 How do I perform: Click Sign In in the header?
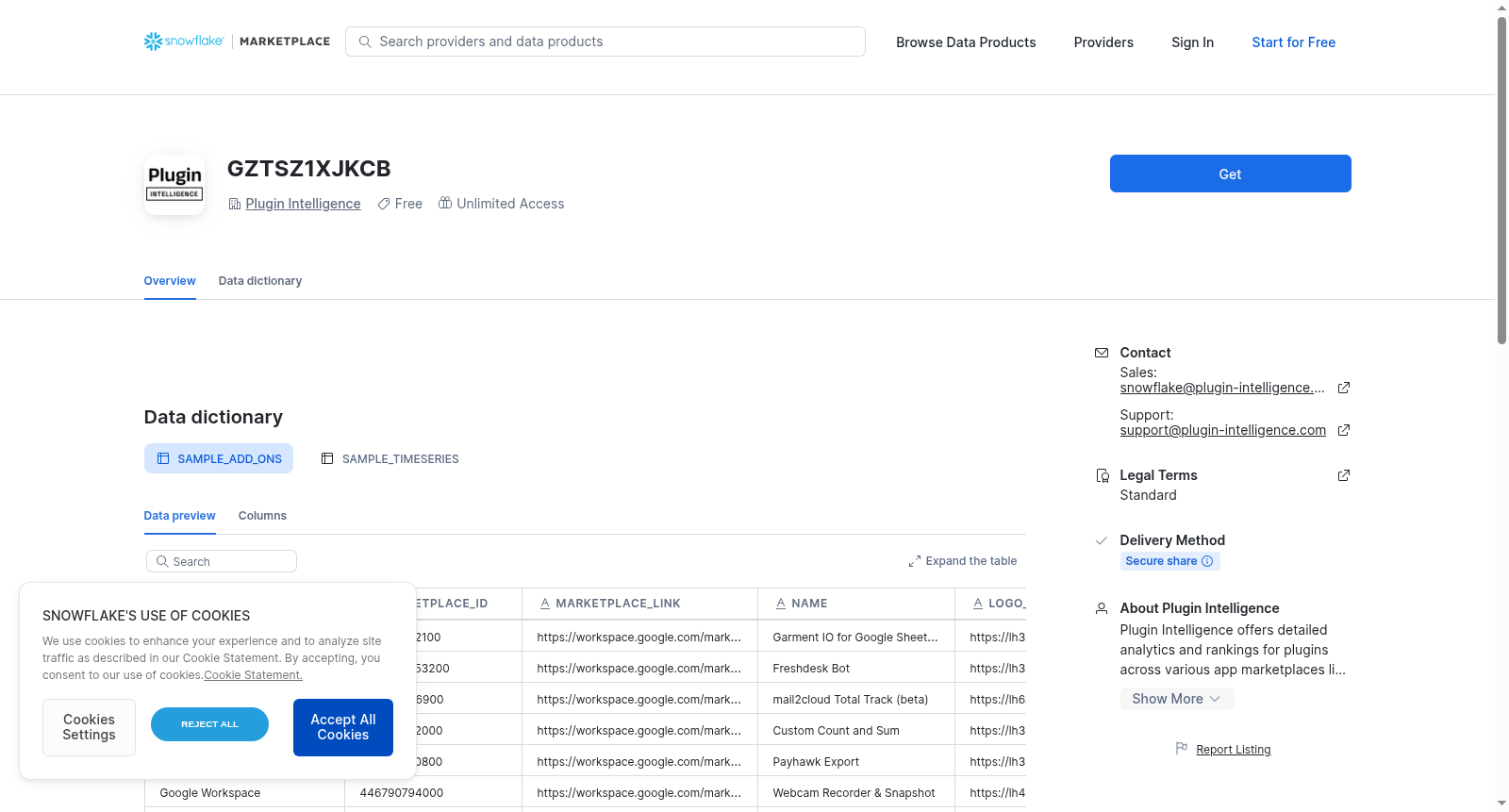click(x=1192, y=42)
